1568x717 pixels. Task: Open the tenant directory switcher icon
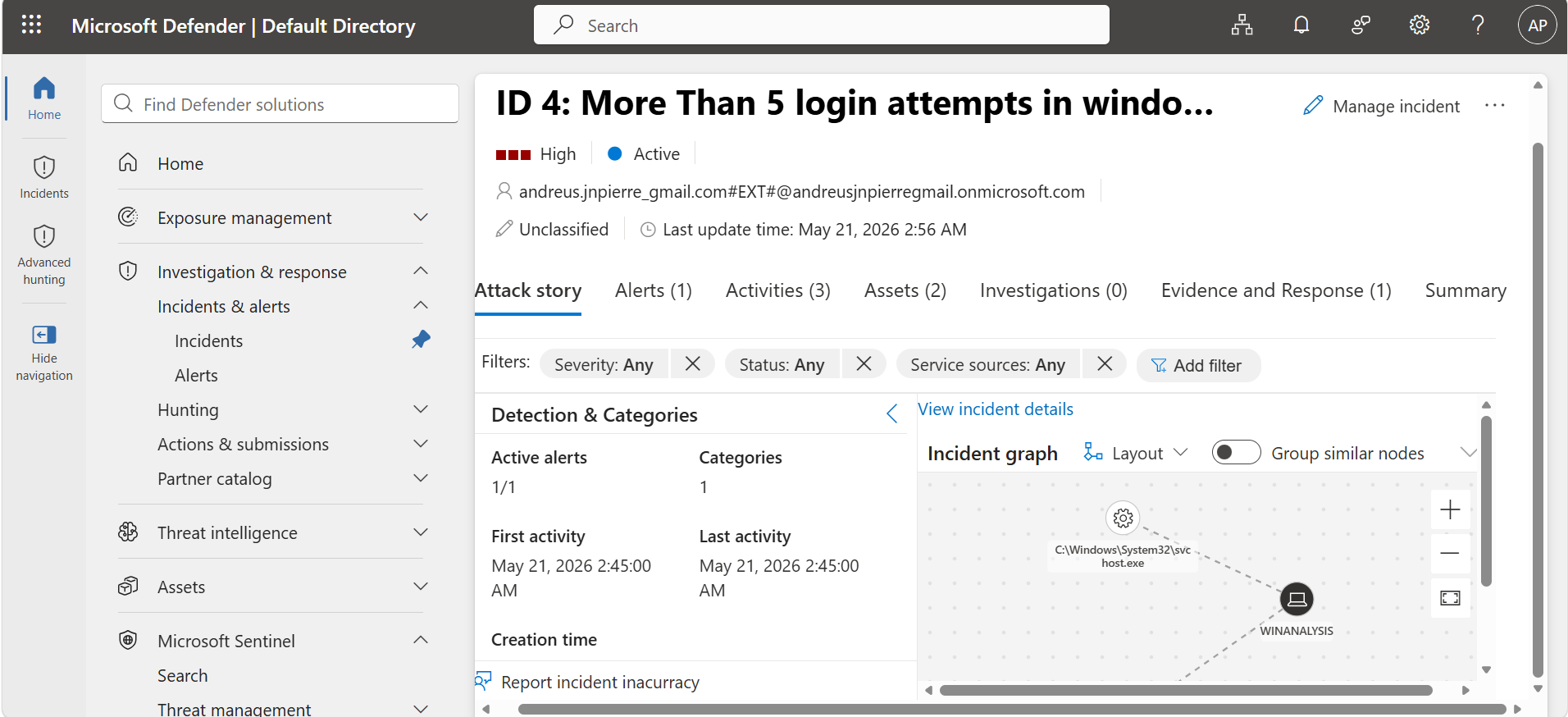coord(1242,25)
